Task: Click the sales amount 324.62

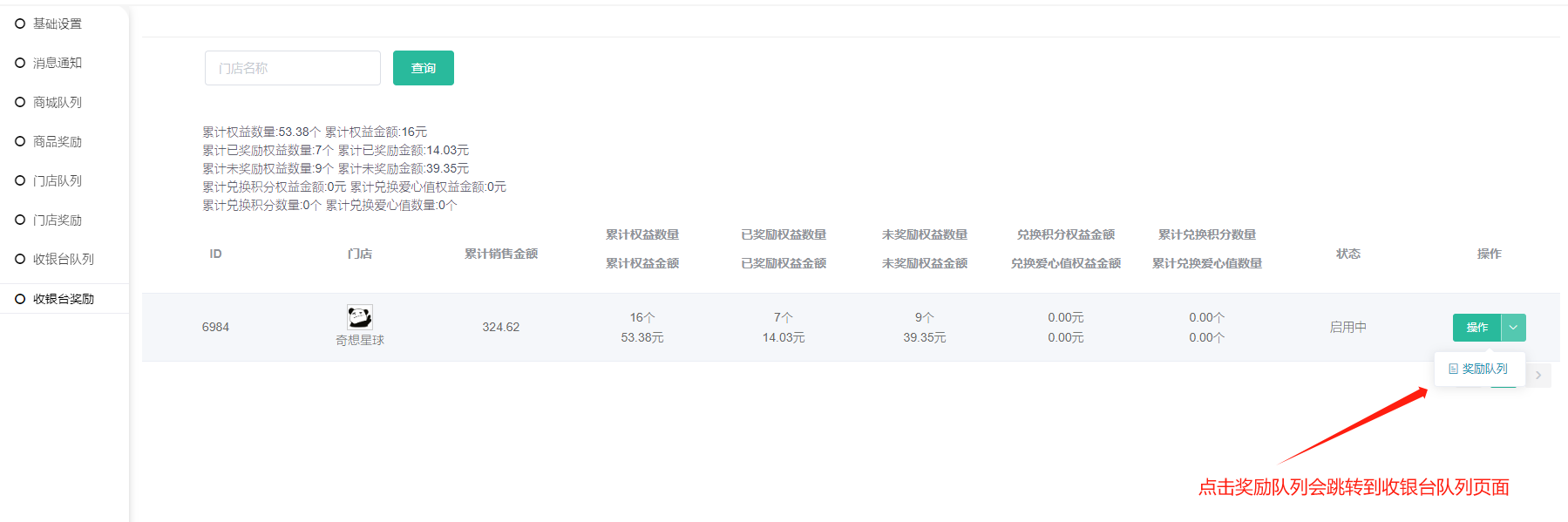Action: pos(501,327)
